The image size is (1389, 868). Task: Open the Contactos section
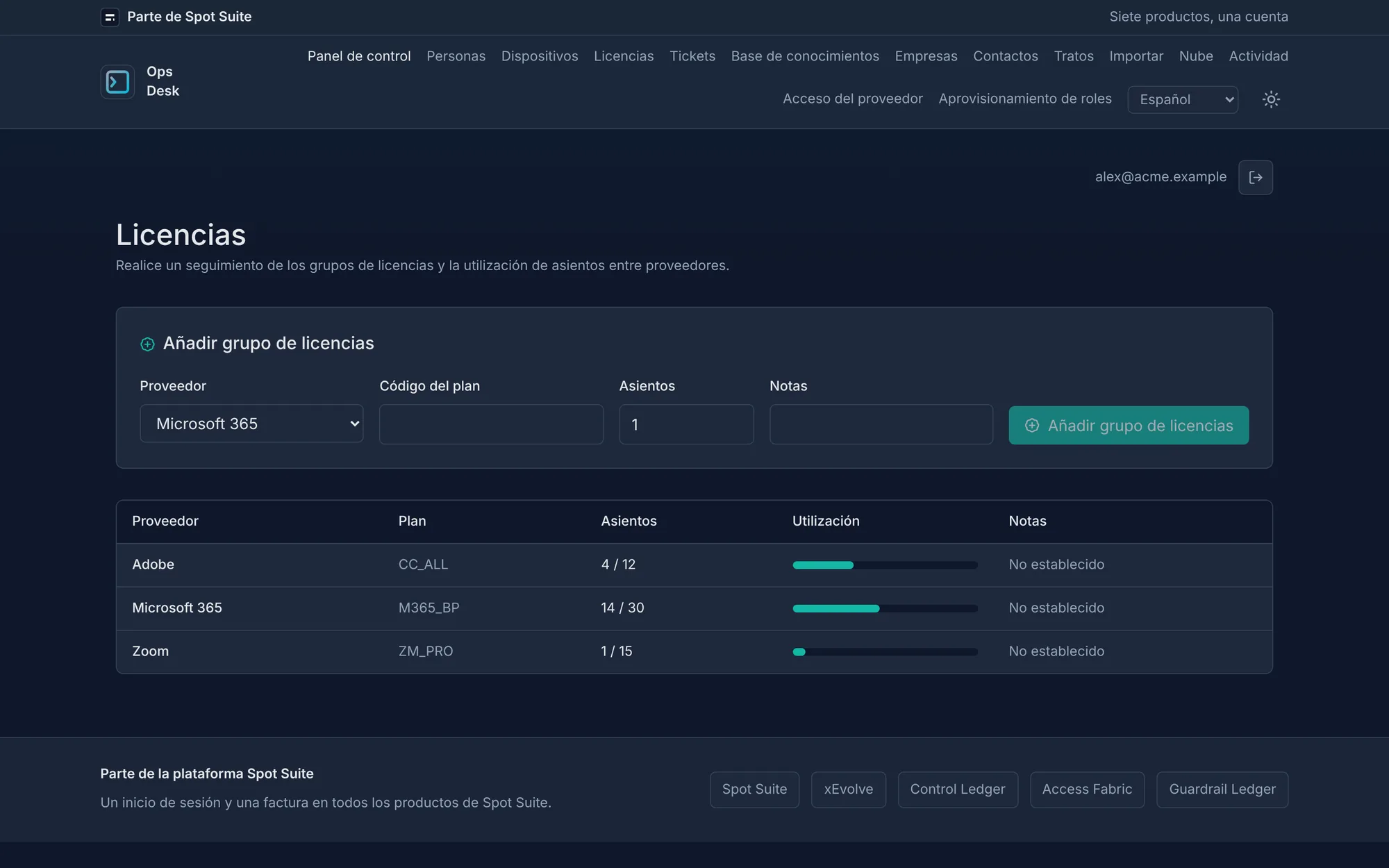[x=1006, y=56]
